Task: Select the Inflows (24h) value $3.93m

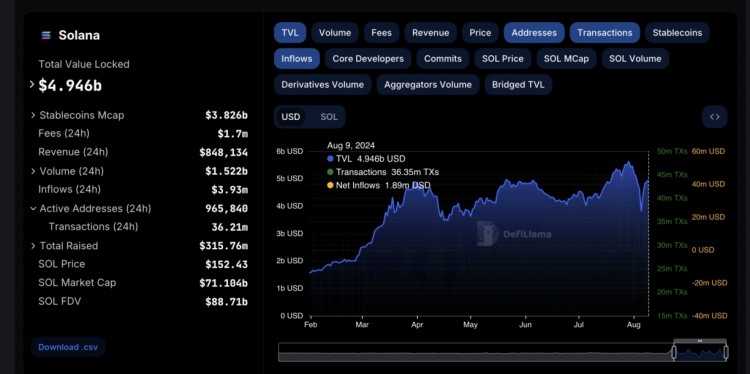Action: point(230,190)
